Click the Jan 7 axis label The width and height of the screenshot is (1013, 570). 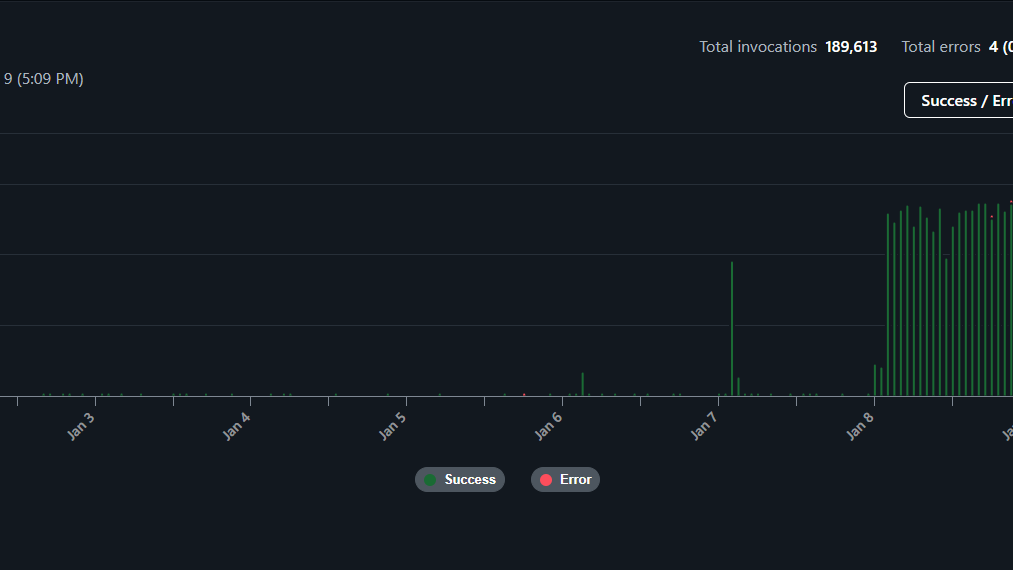coord(704,427)
